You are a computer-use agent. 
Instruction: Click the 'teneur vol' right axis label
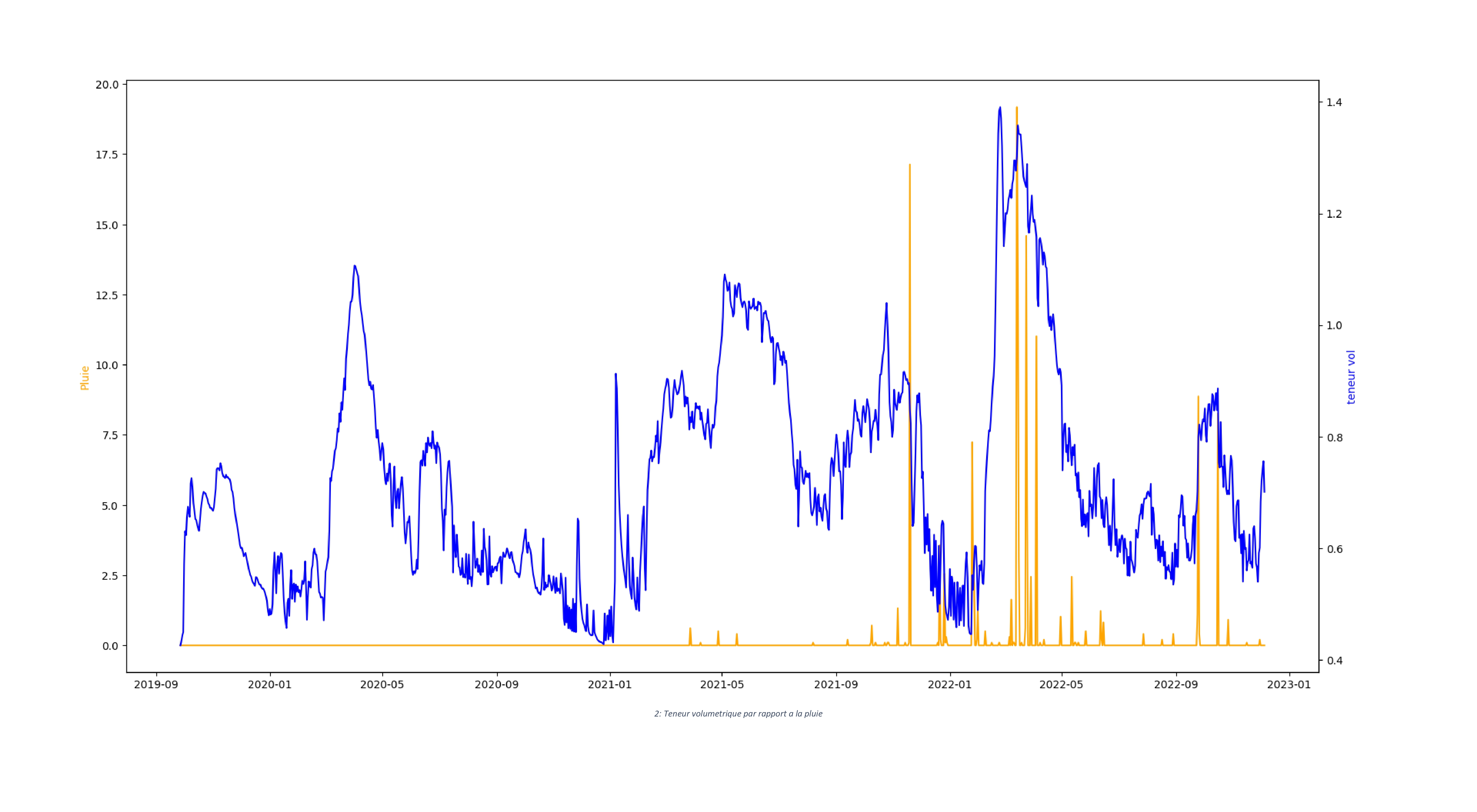pyautogui.click(x=1351, y=377)
